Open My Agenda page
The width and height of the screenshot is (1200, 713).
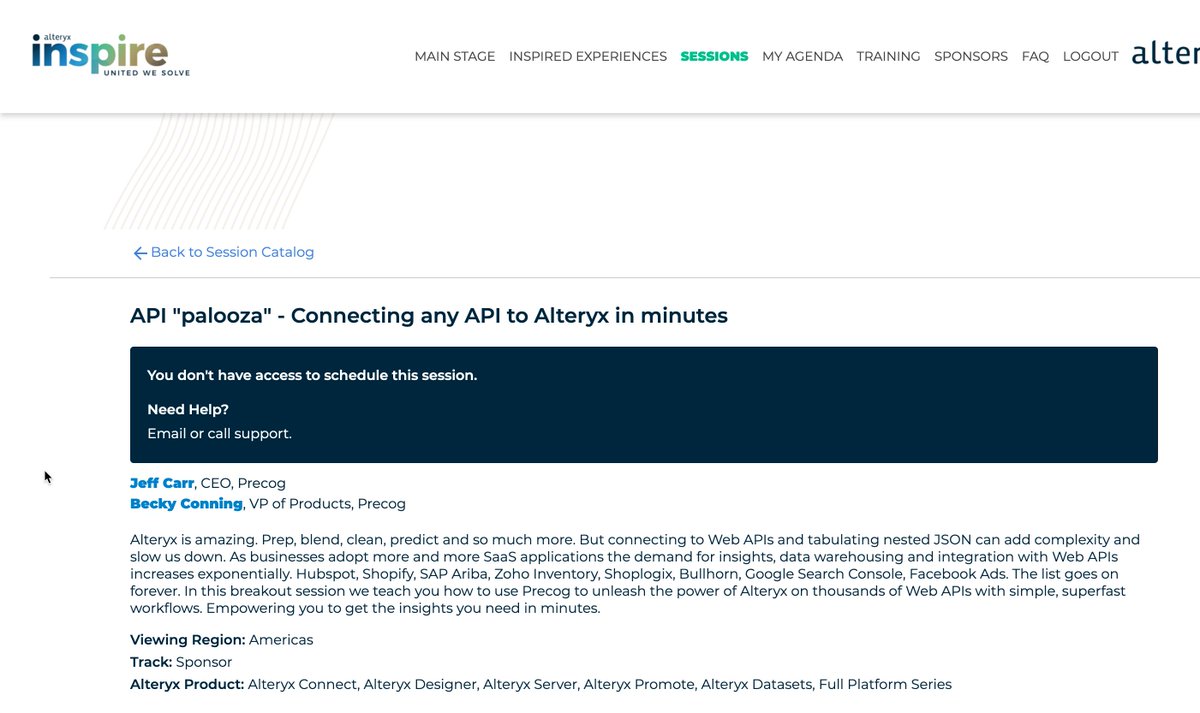pos(802,56)
